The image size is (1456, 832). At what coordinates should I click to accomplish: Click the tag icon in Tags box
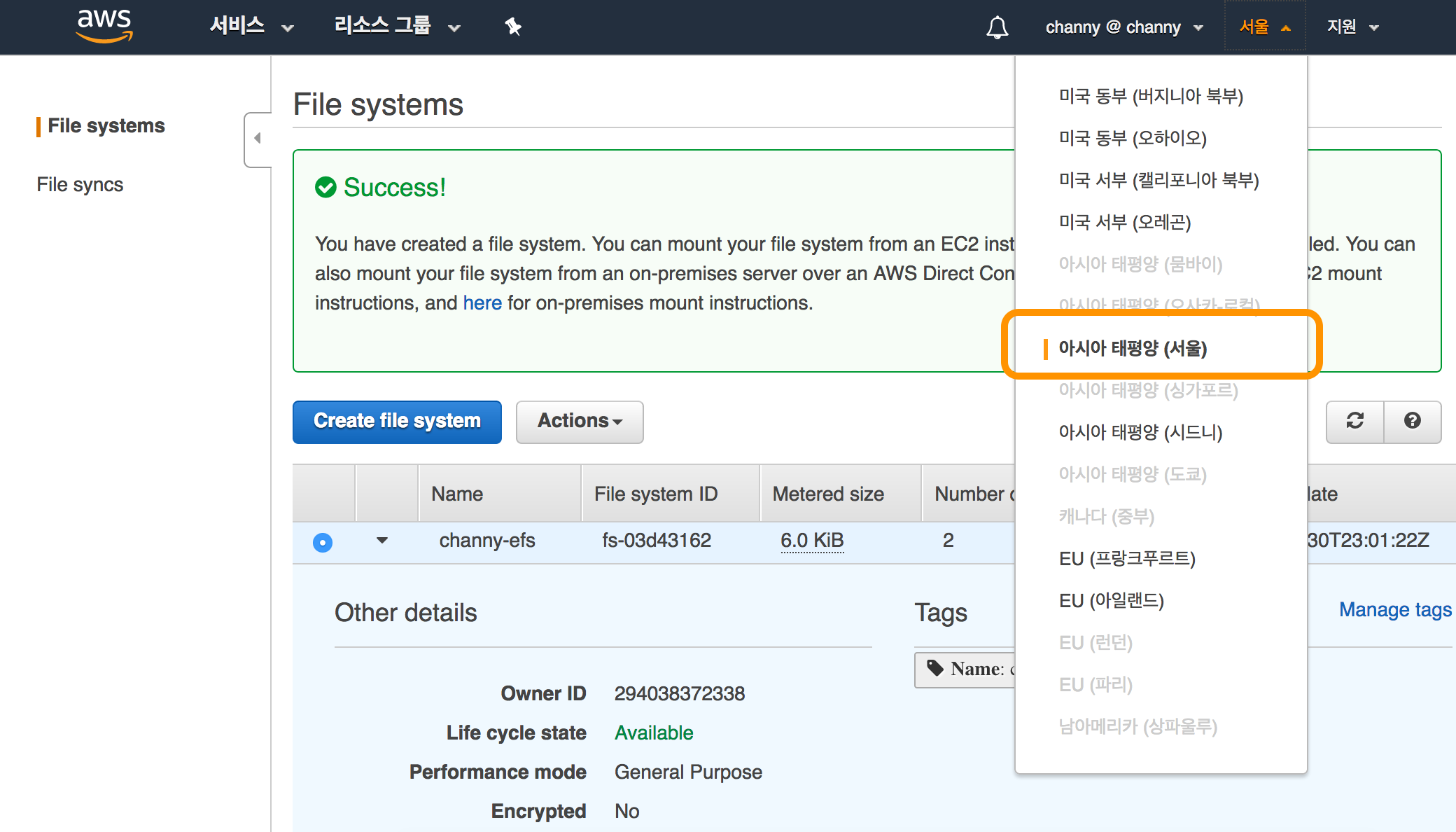(935, 668)
